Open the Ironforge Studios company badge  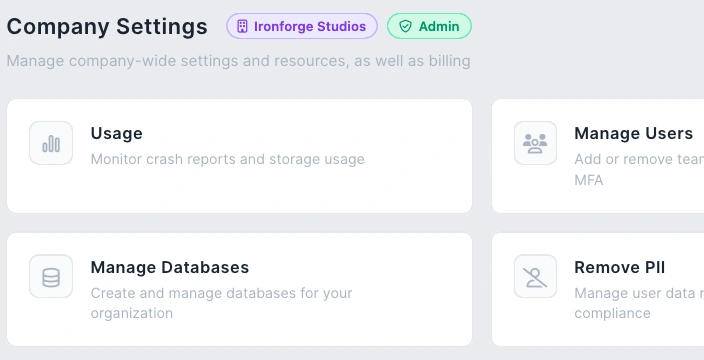(302, 26)
